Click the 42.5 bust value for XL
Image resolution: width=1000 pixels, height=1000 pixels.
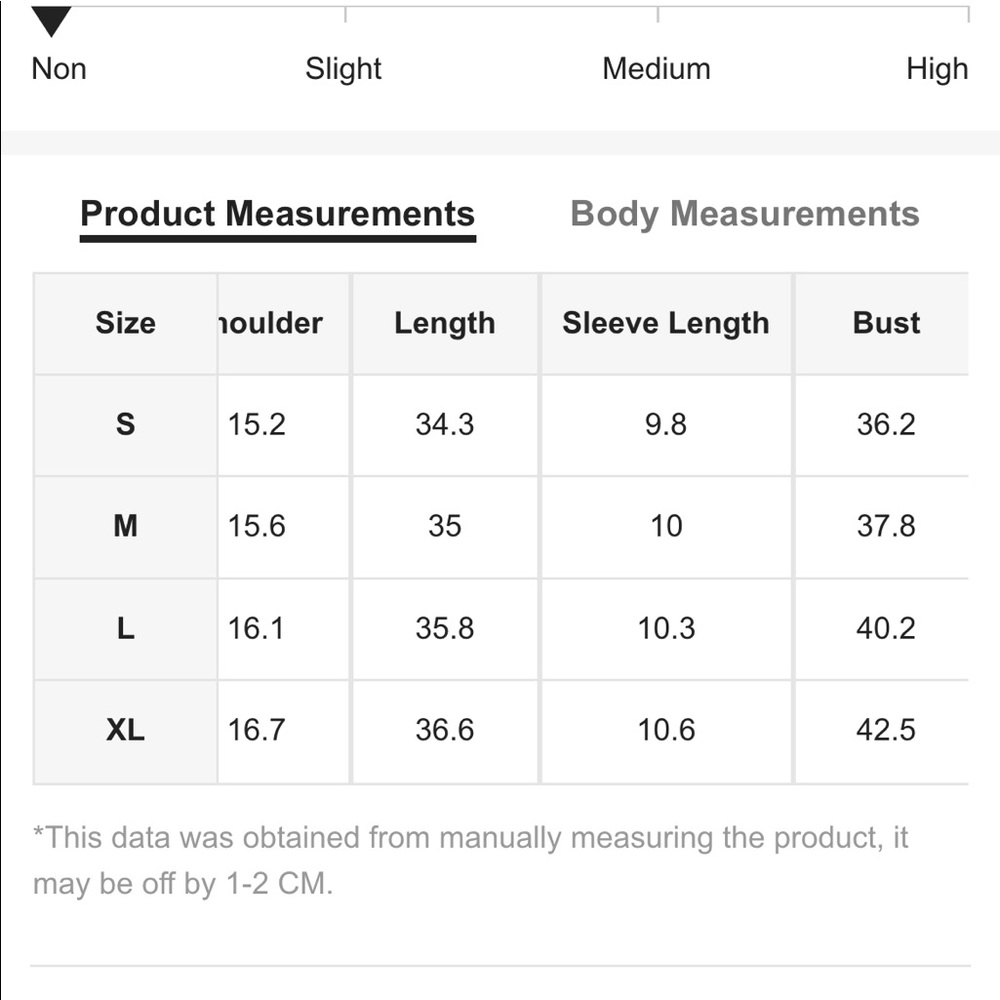coord(885,731)
